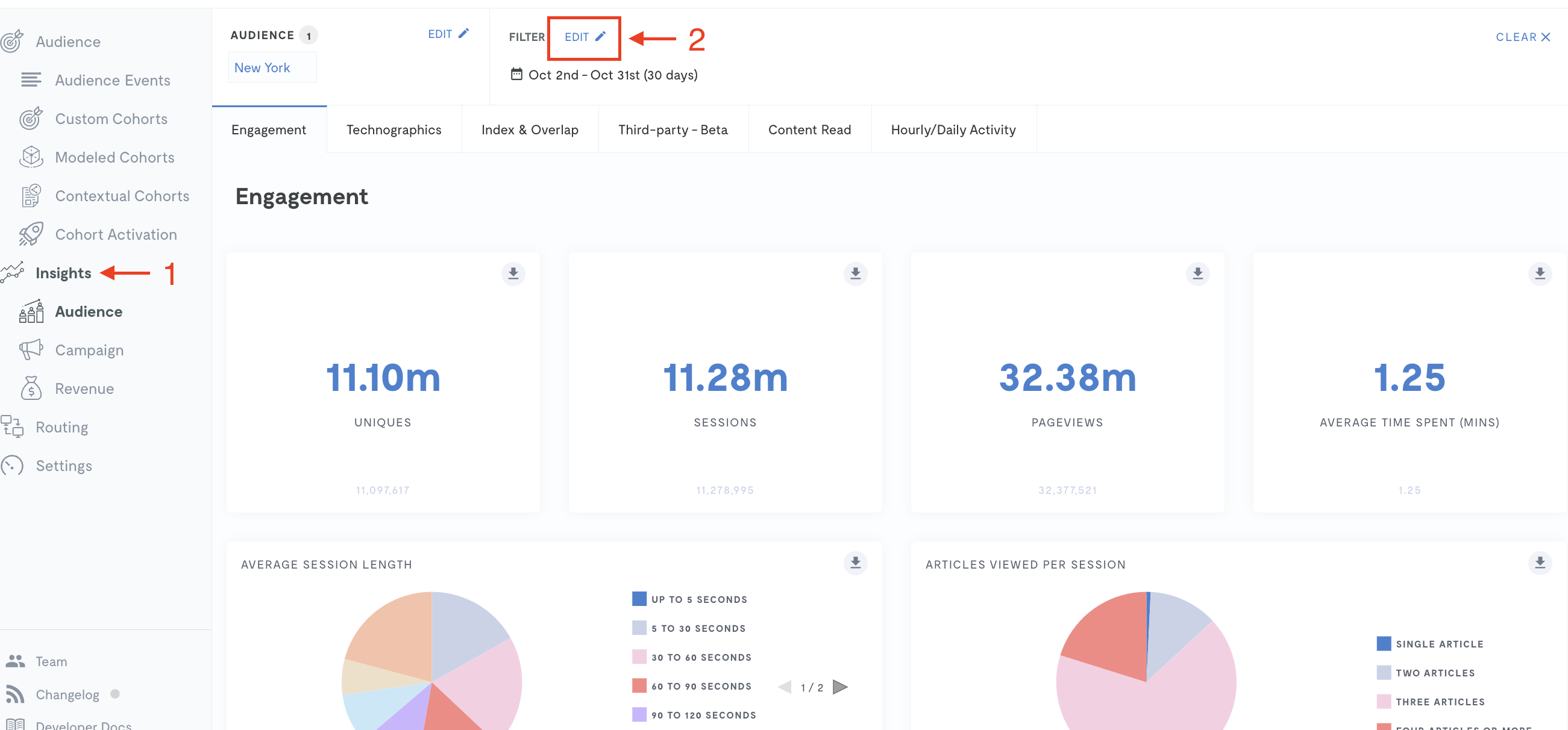The width and height of the screenshot is (1568, 730).
Task: Click the pencil icon of Audience Edit
Action: coord(463,34)
